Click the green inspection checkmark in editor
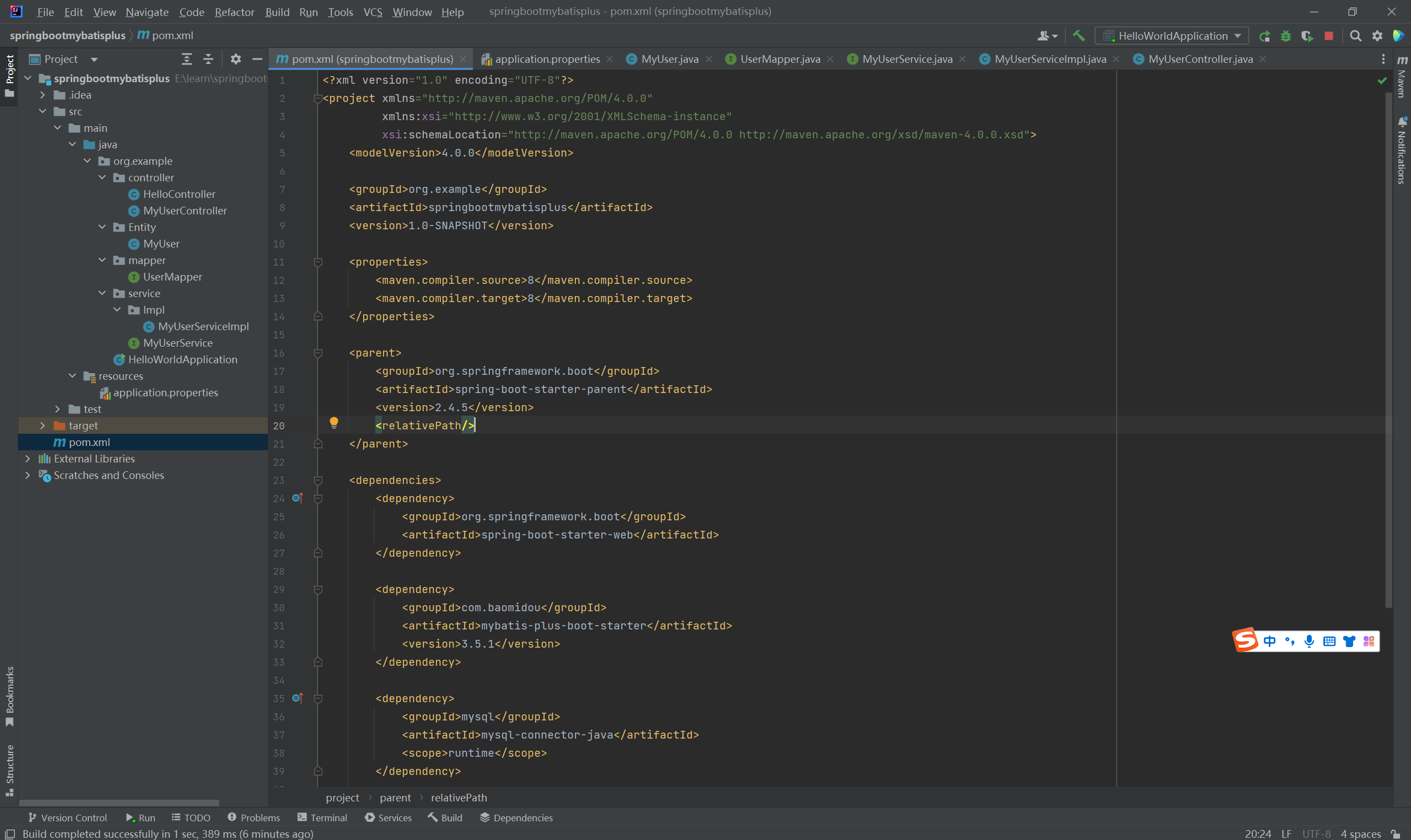The image size is (1411, 840). tap(1382, 80)
